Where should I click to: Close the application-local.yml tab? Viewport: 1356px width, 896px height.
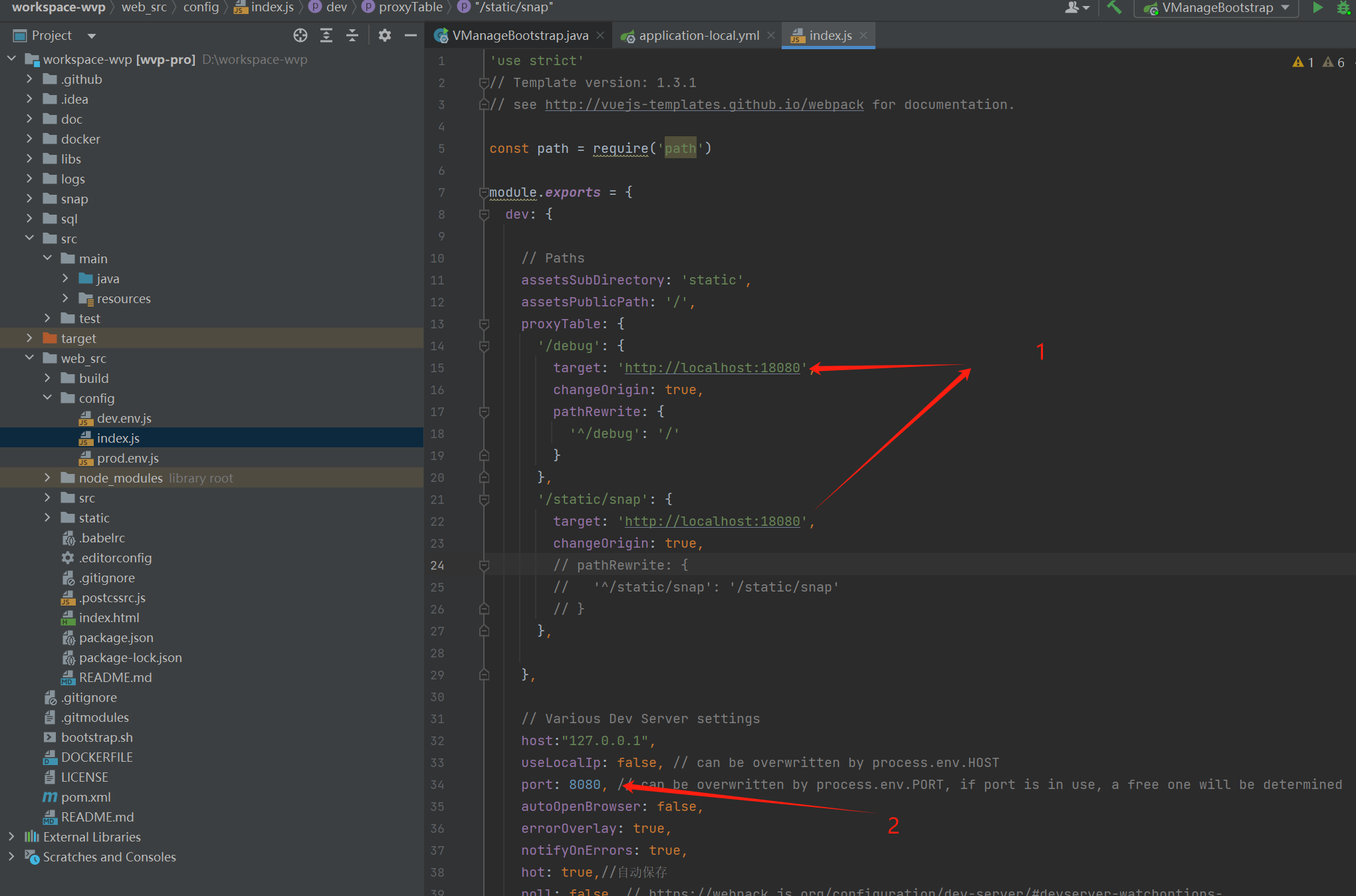coord(771,35)
